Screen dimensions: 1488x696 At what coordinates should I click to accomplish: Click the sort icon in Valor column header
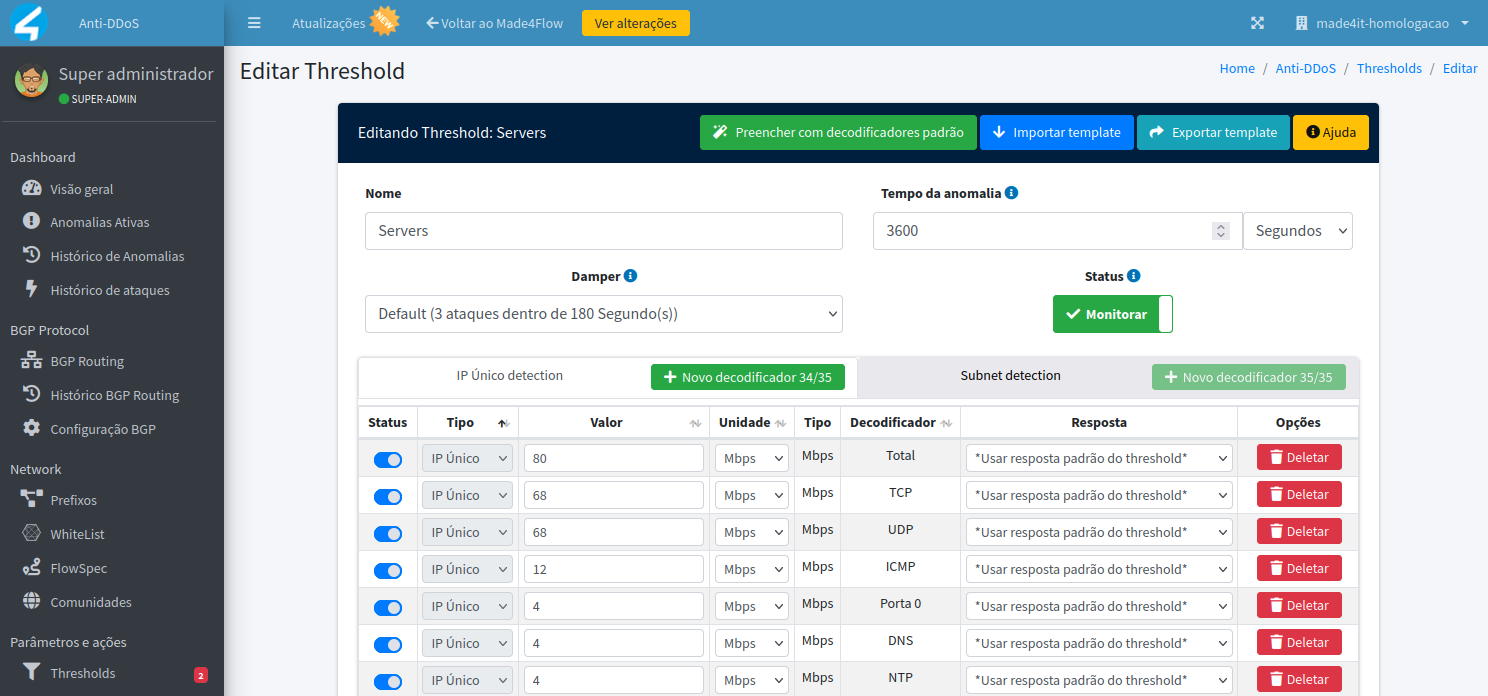(695, 423)
